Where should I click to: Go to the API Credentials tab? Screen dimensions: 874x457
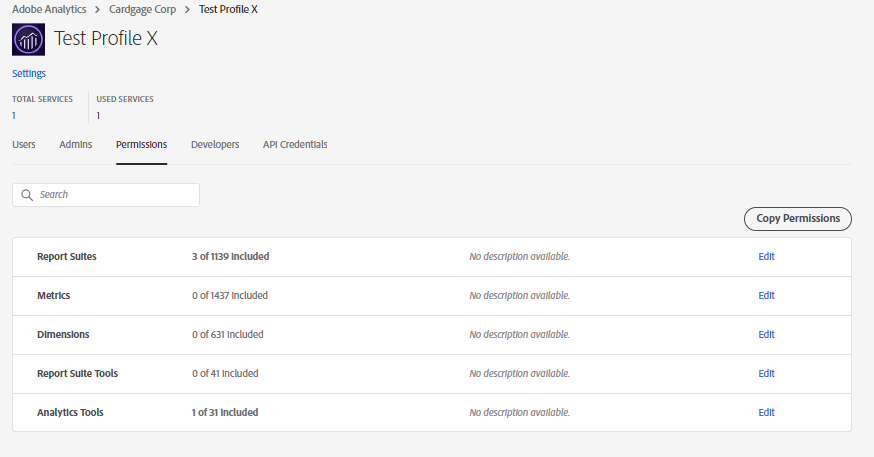point(295,145)
